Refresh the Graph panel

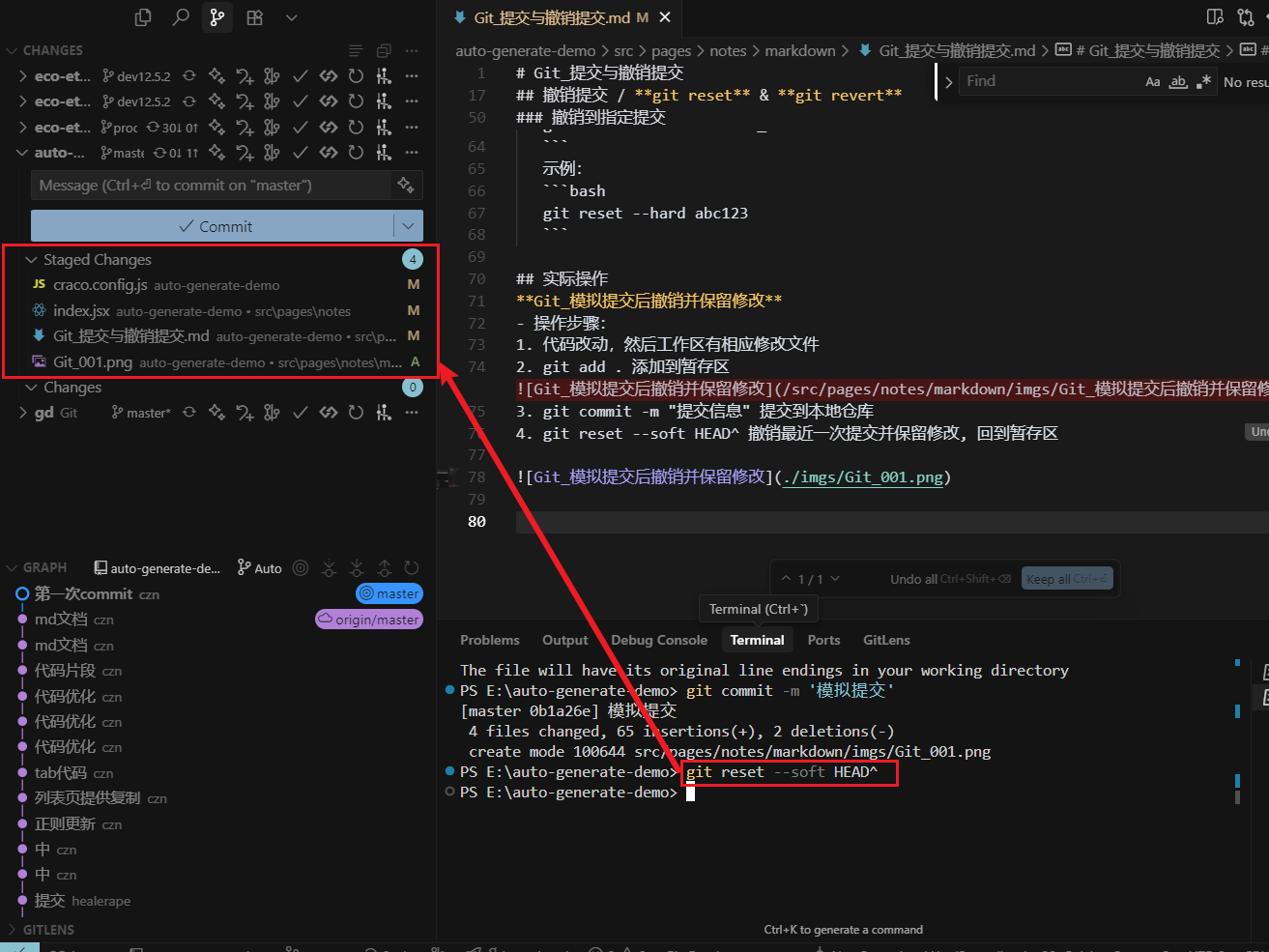(412, 568)
